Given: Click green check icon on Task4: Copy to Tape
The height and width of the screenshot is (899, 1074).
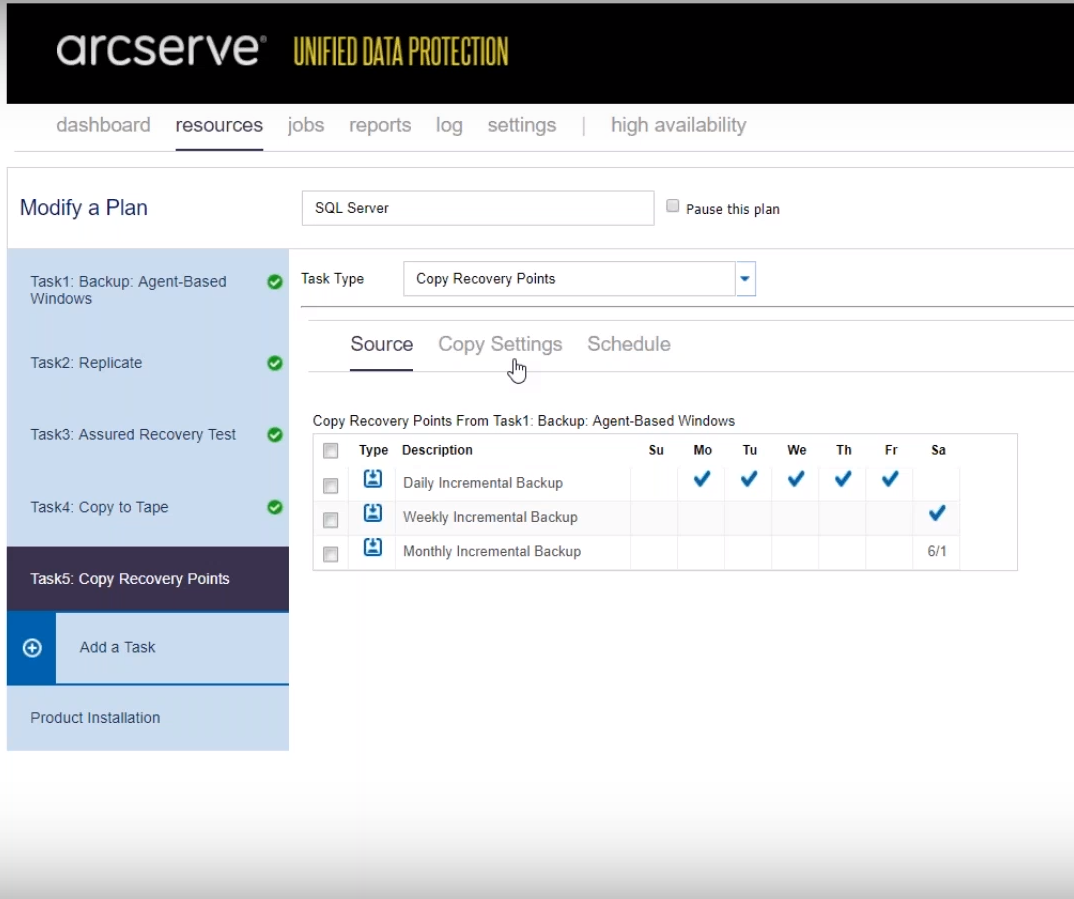Looking at the screenshot, I should [x=275, y=507].
